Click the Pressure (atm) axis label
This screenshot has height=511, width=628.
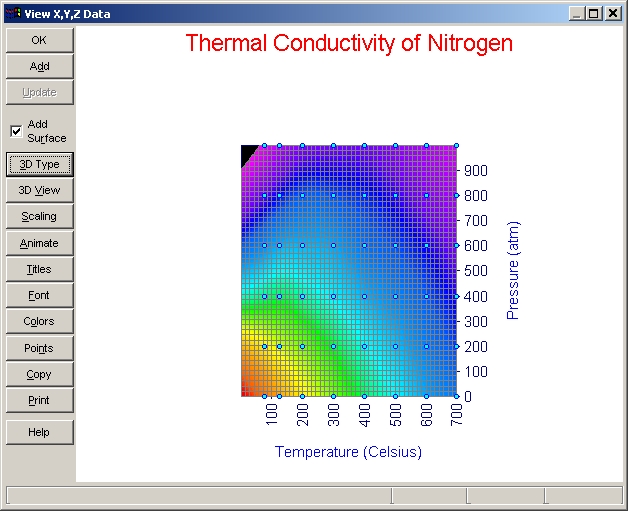(514, 270)
